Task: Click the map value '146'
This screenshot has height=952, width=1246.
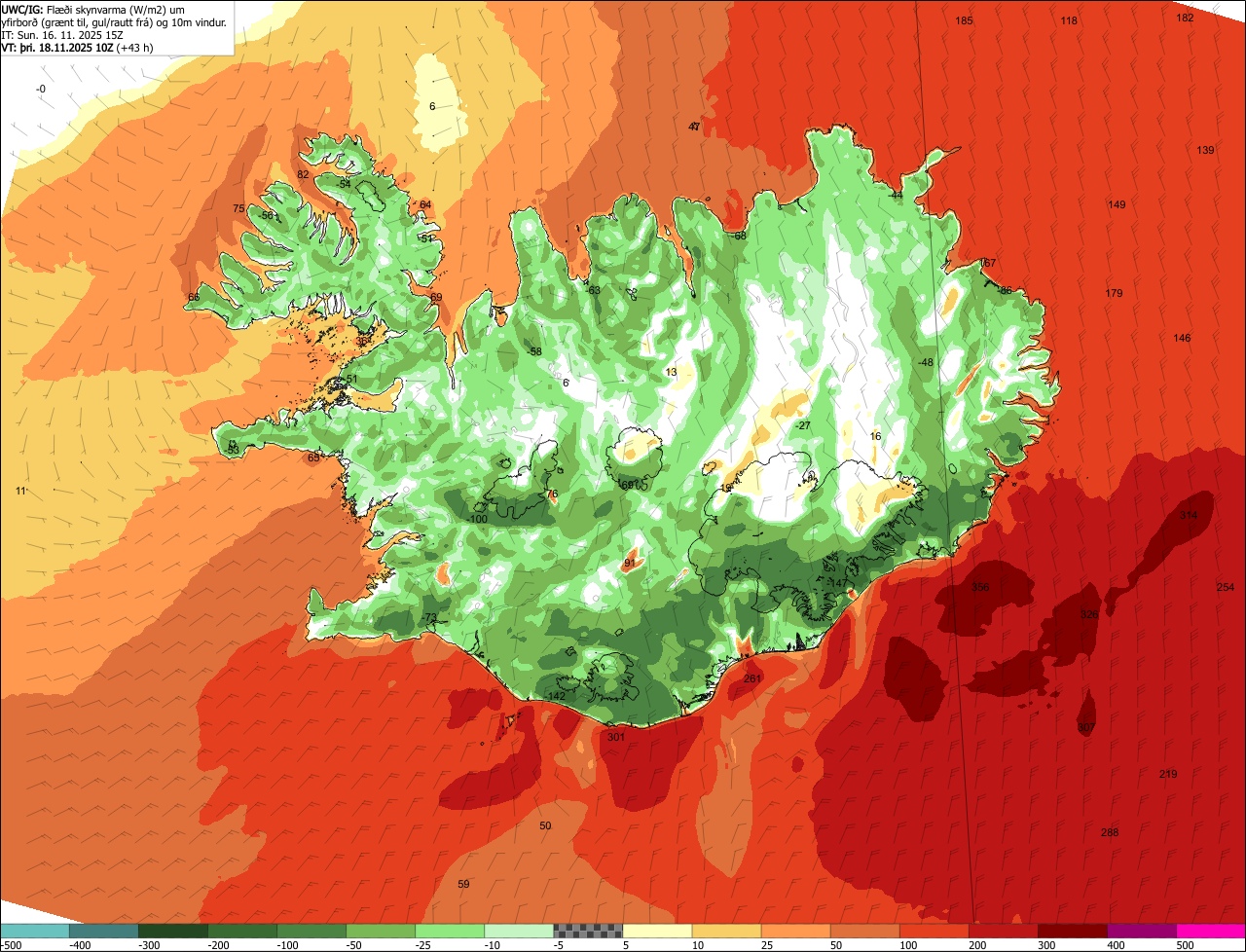Action: pyautogui.click(x=1182, y=338)
